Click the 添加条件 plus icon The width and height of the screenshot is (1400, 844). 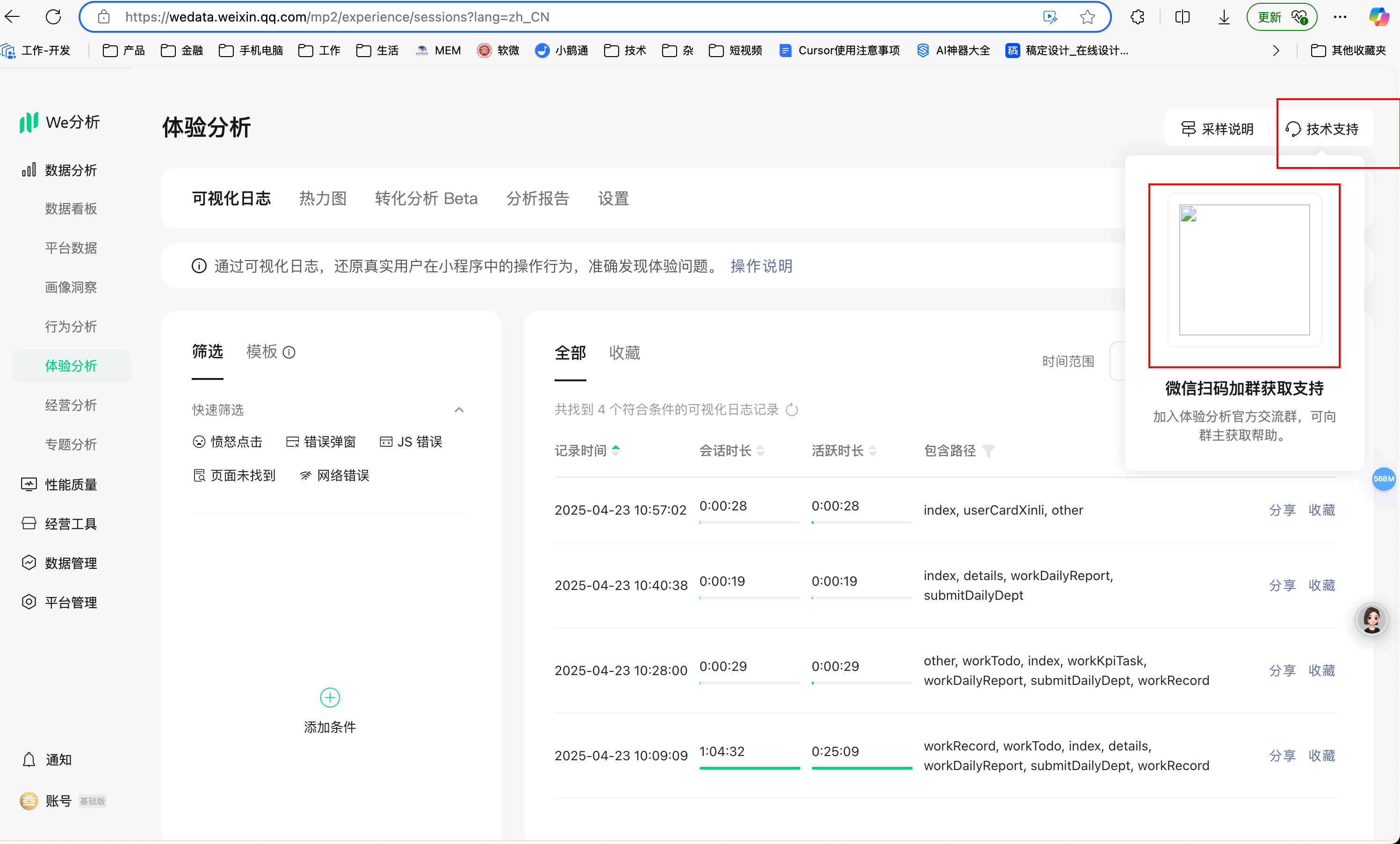330,698
